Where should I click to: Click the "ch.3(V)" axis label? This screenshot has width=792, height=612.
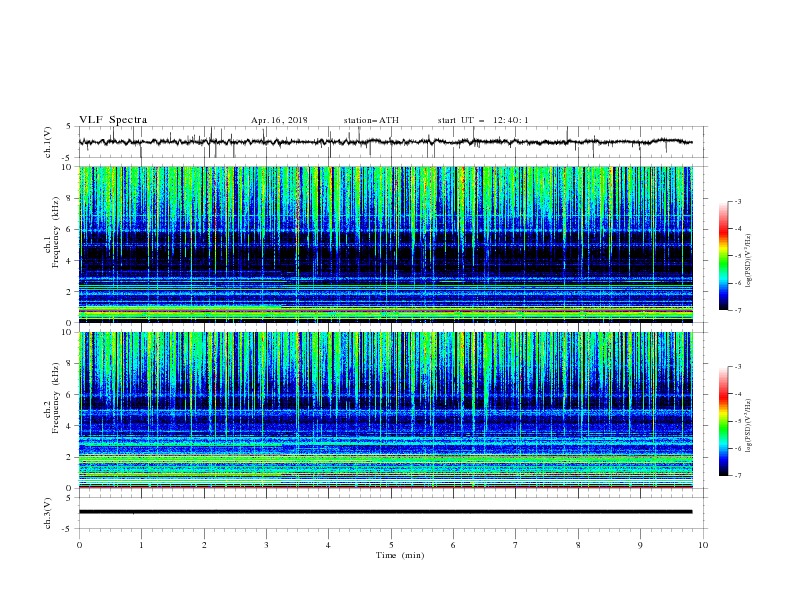pos(48,513)
